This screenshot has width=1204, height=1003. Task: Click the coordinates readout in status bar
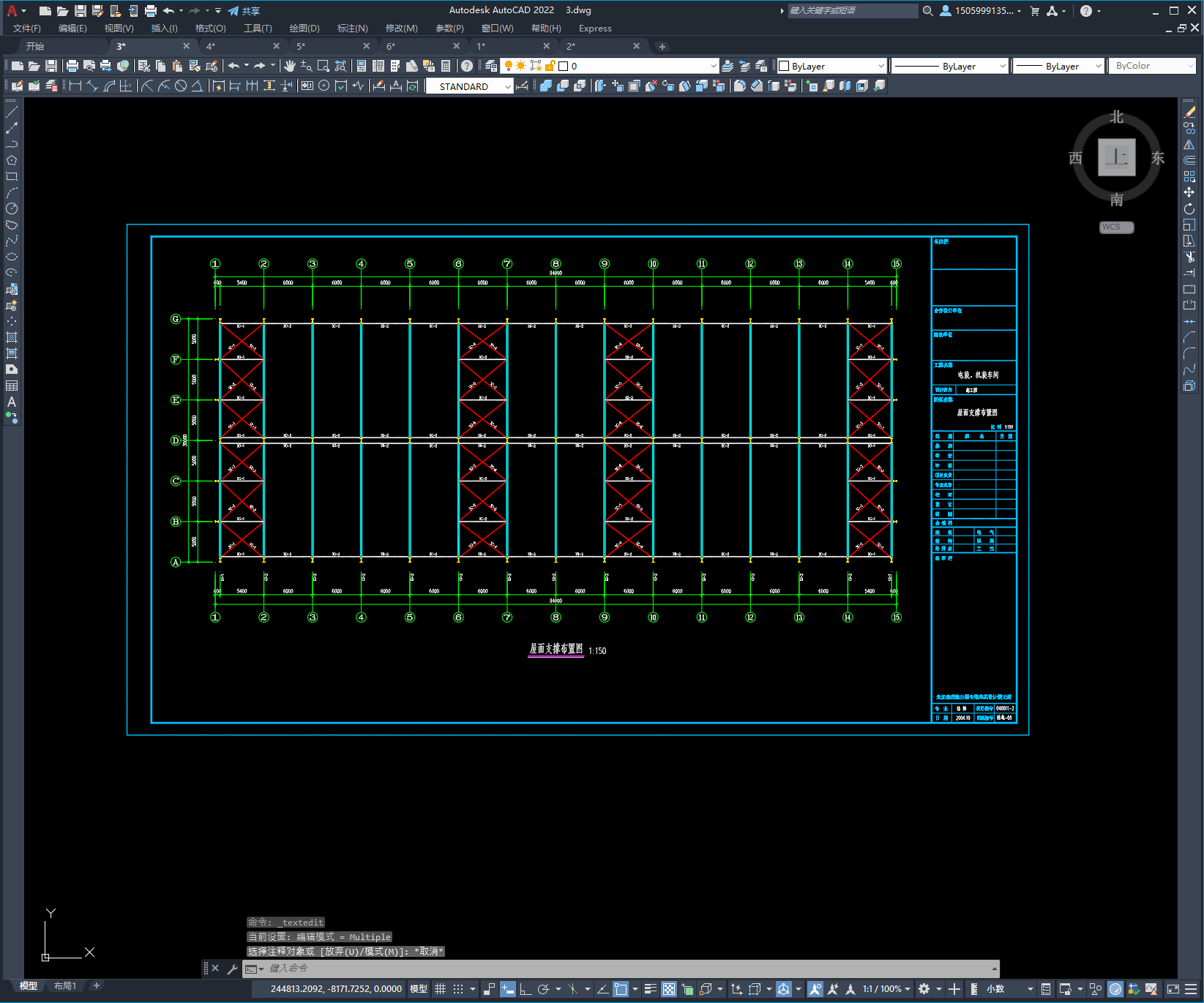(x=336, y=989)
